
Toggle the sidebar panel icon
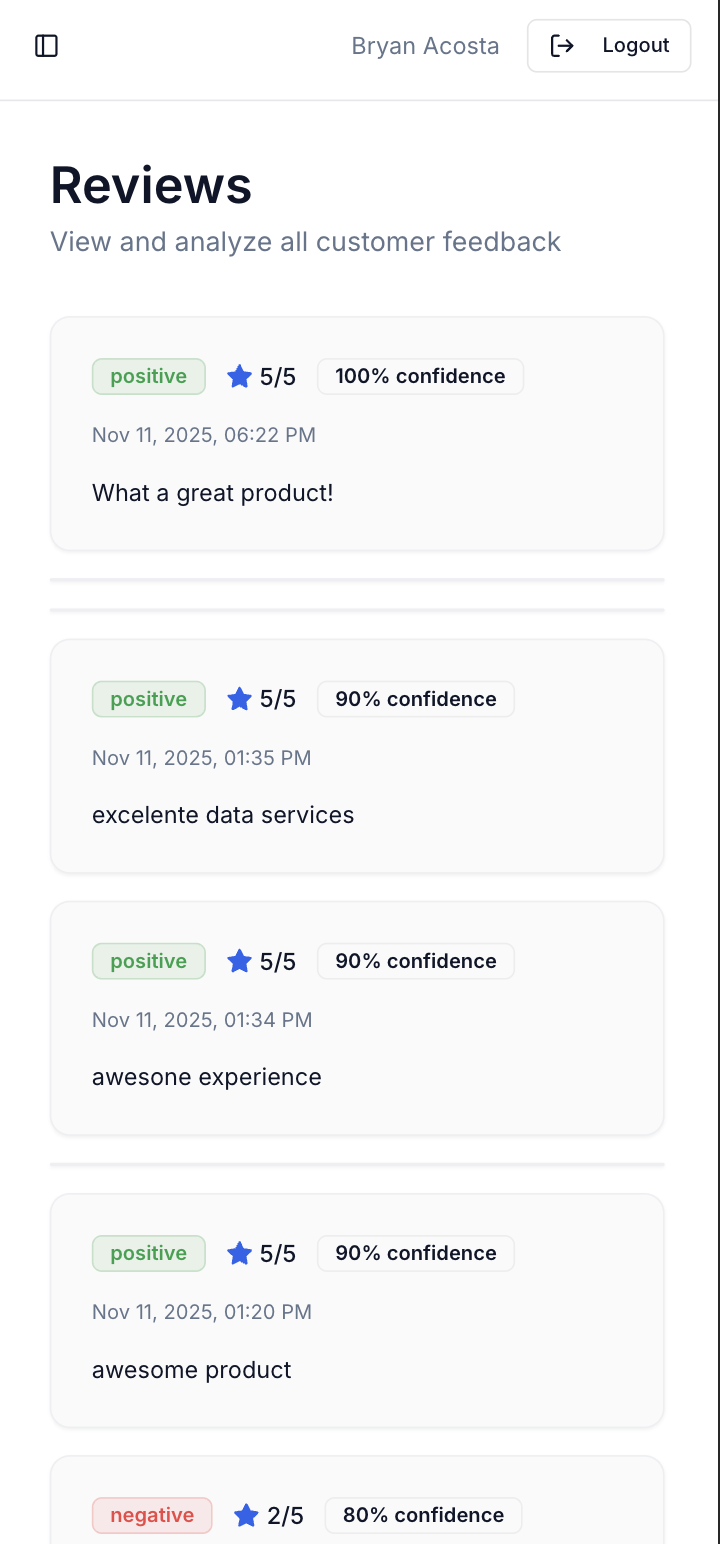click(47, 46)
